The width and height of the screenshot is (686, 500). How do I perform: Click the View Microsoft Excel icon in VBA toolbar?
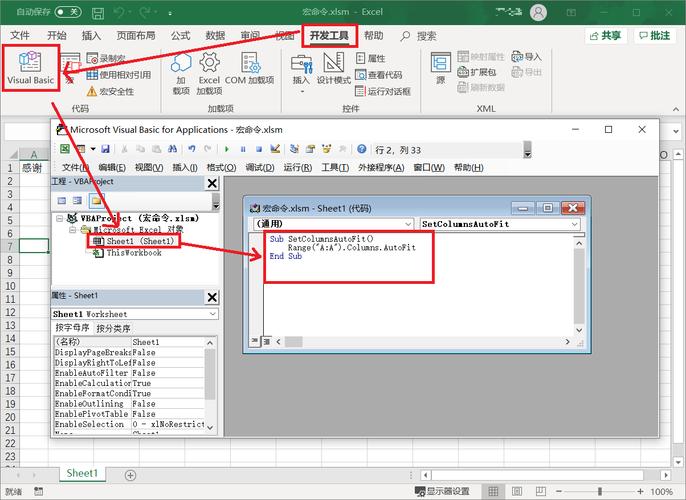pyautogui.click(x=65, y=149)
